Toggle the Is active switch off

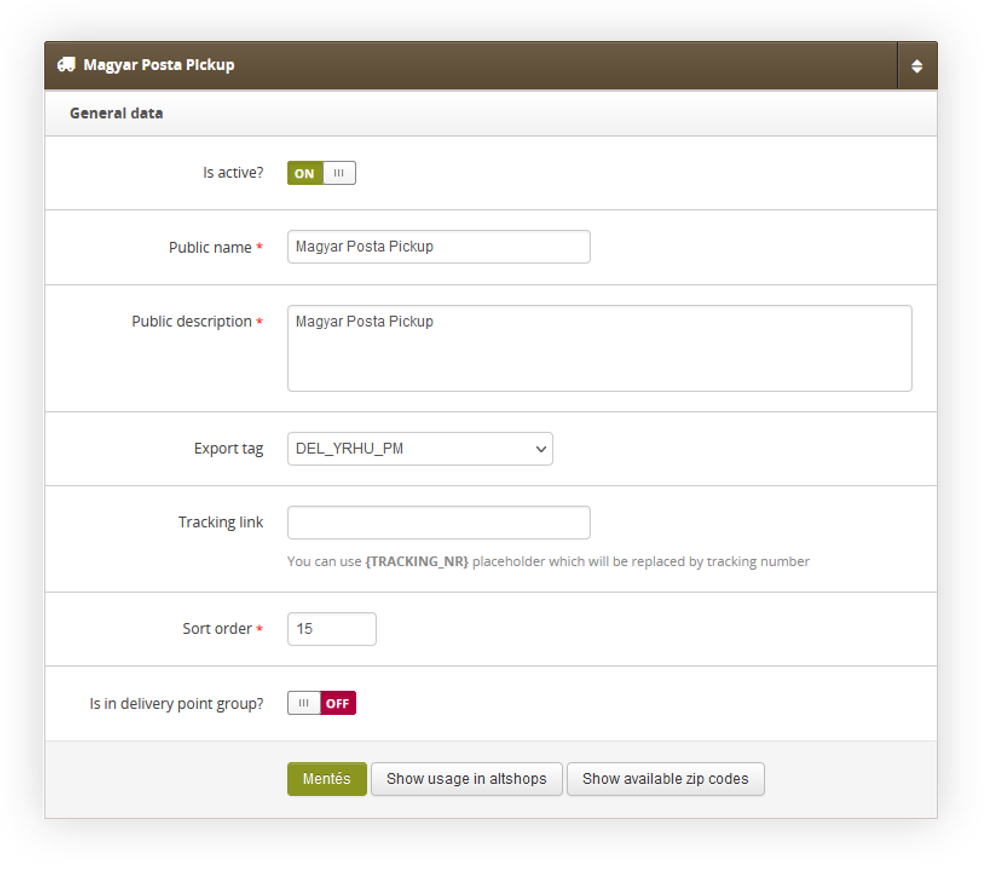click(321, 173)
